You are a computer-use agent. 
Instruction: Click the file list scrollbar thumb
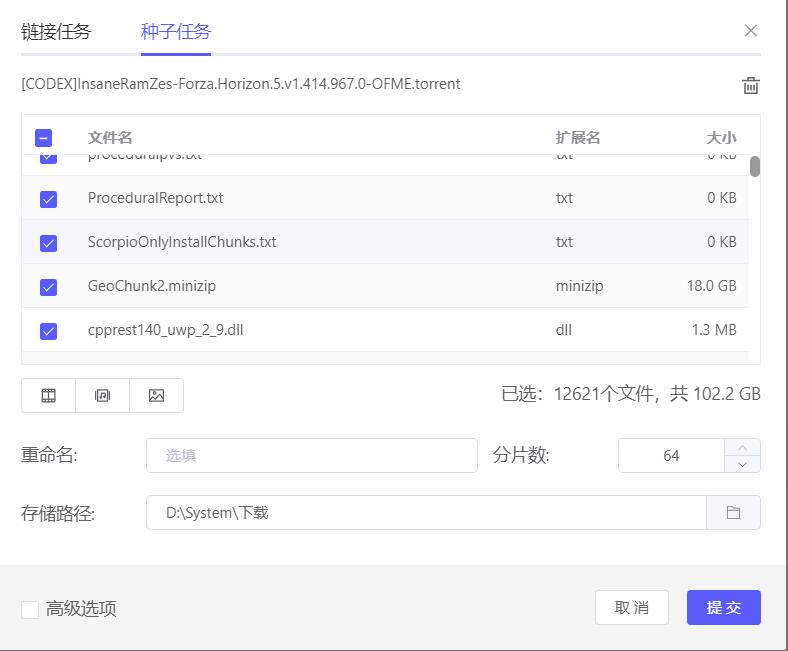click(x=754, y=166)
